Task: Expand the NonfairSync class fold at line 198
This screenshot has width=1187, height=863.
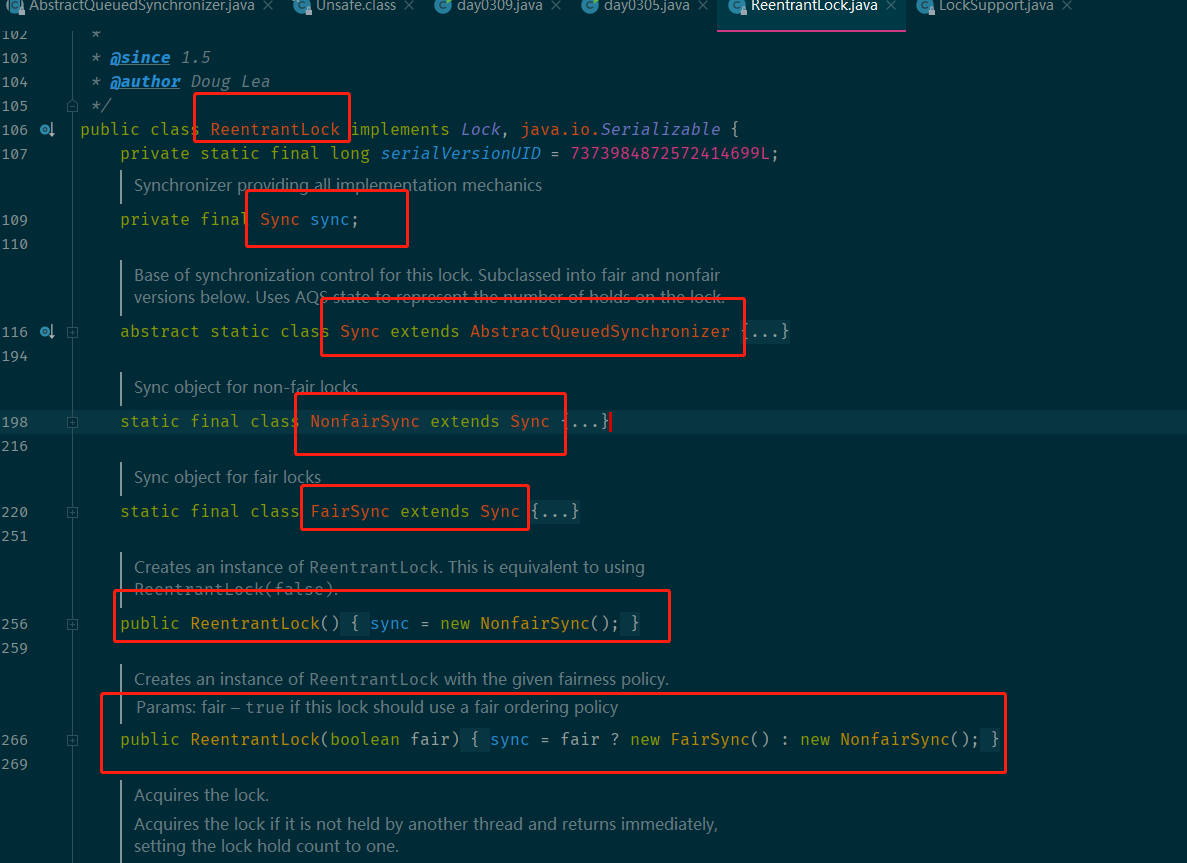Action: pyautogui.click(x=73, y=422)
